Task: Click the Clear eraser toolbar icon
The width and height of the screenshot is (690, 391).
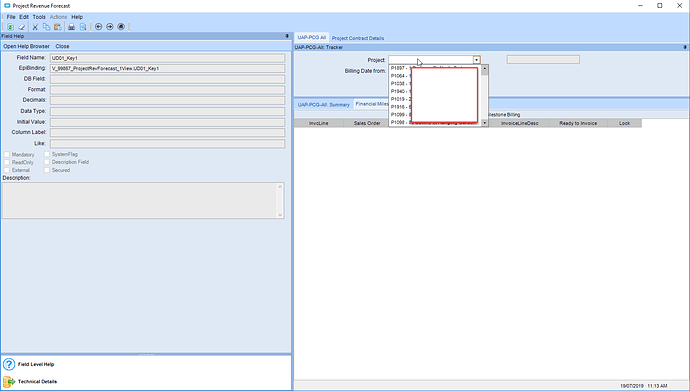Action: click(22, 27)
